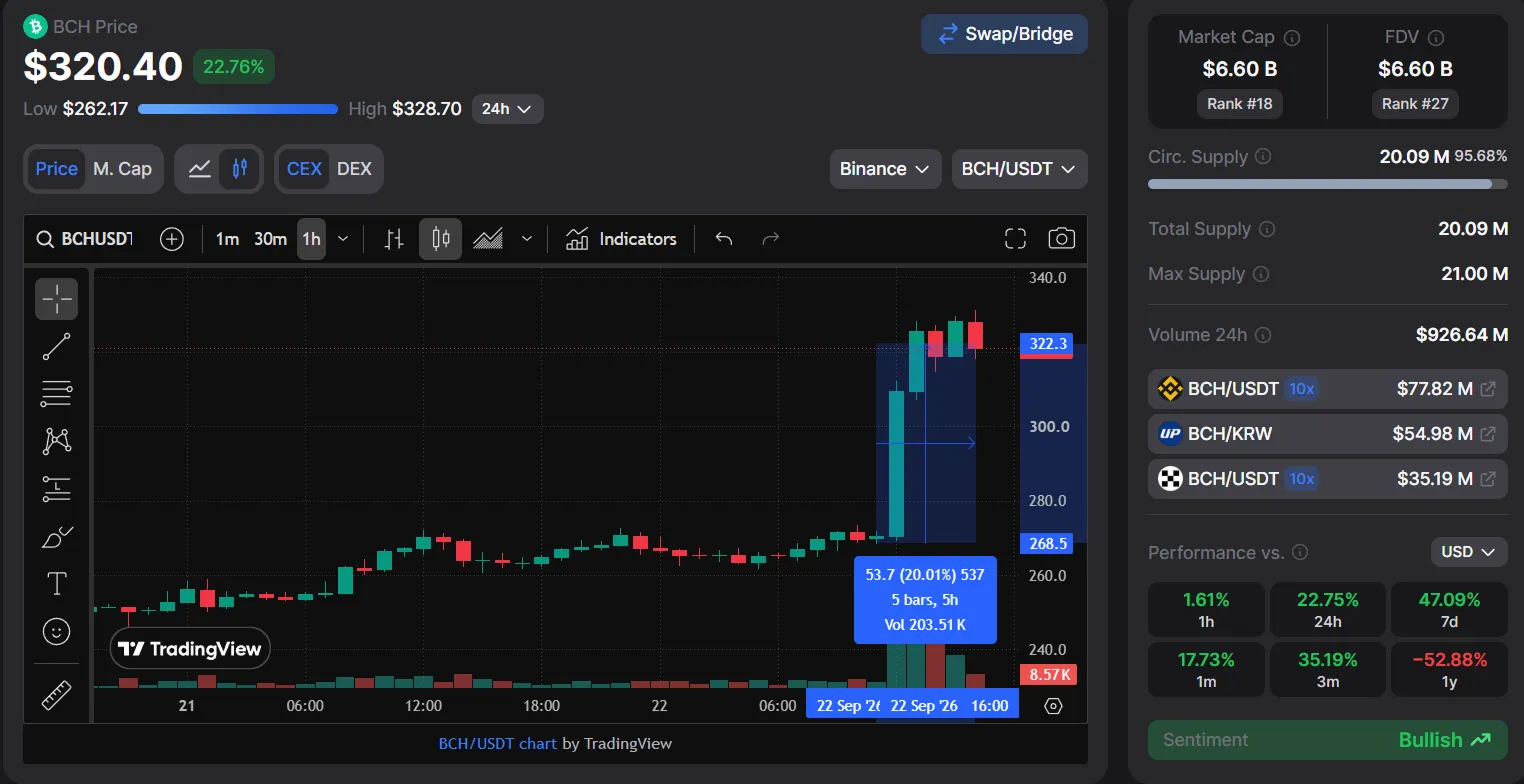Open the BCH/USDT pair dropdown
The height and width of the screenshot is (784, 1524).
[x=1019, y=169]
